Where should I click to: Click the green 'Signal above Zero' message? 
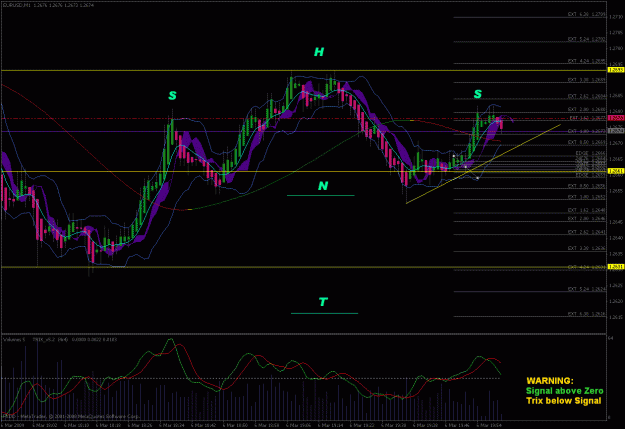tap(564, 391)
